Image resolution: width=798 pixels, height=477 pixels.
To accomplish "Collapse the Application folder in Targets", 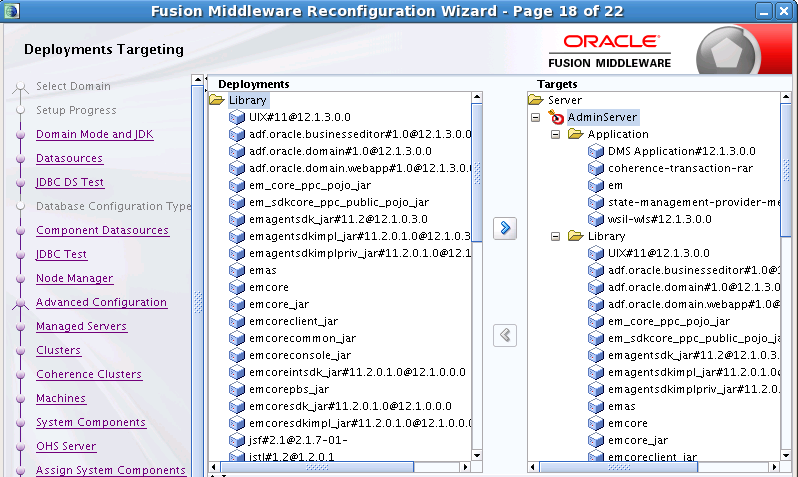I will point(556,134).
